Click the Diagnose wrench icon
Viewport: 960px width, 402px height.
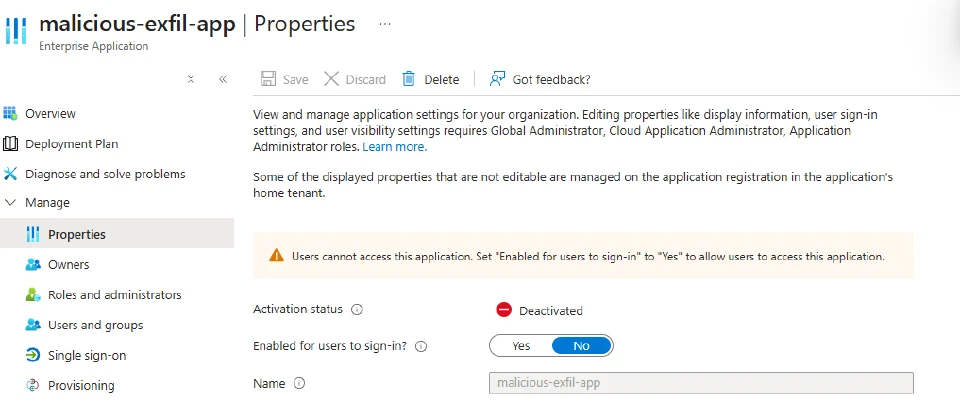coord(10,174)
